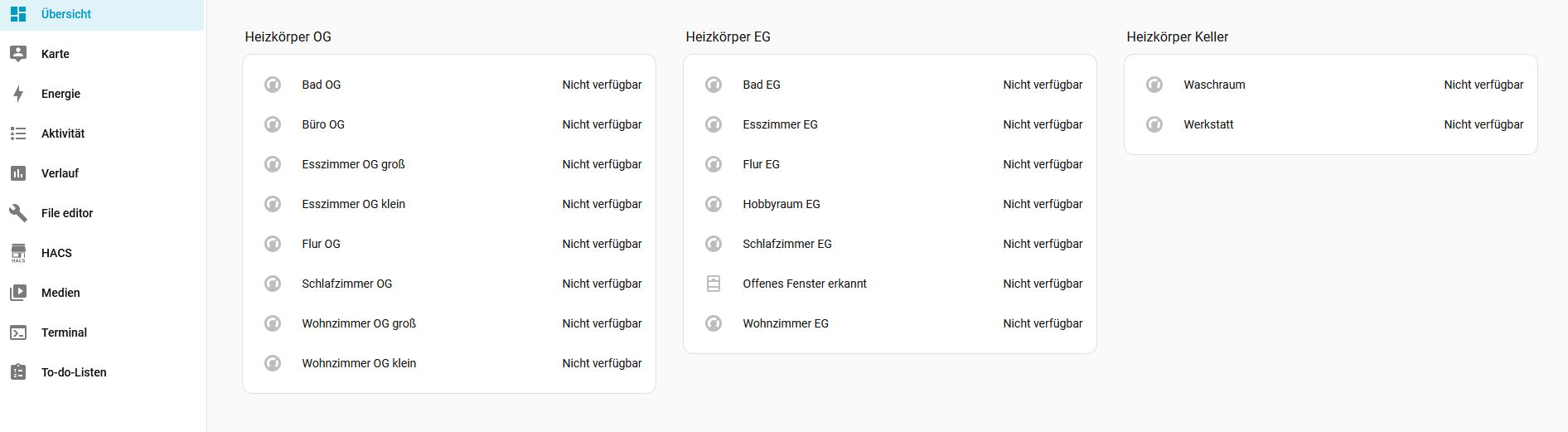Open the File editor wrench icon

18,213
